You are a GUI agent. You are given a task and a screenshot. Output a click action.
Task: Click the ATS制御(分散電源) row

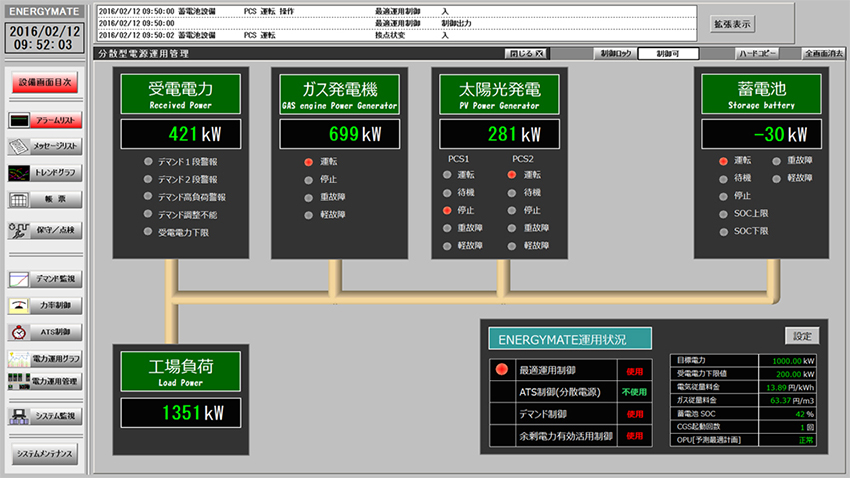[x=570, y=392]
